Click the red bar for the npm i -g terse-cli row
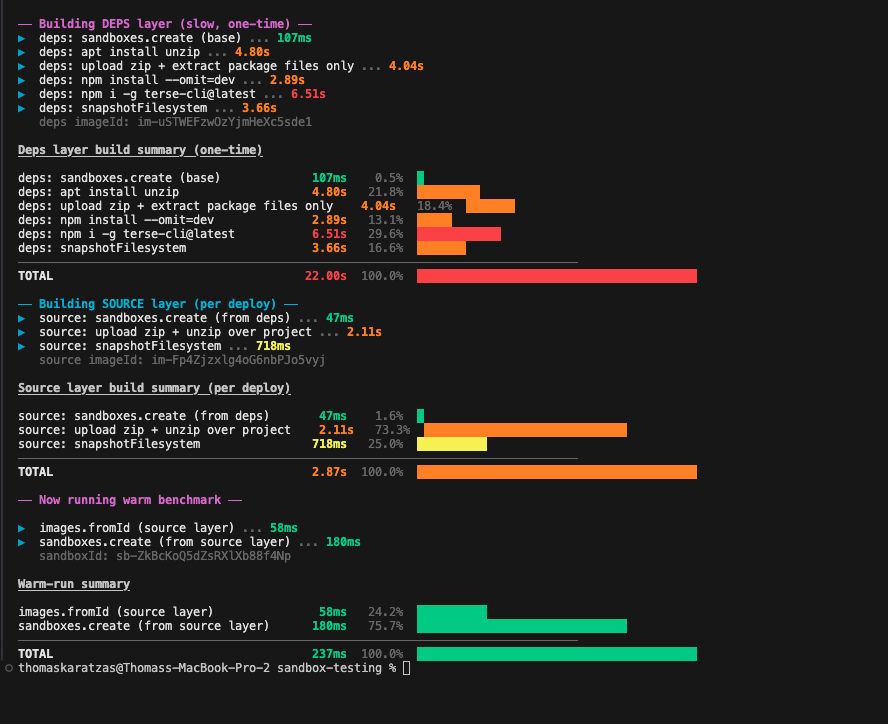Image resolution: width=888 pixels, height=724 pixels. click(x=459, y=234)
